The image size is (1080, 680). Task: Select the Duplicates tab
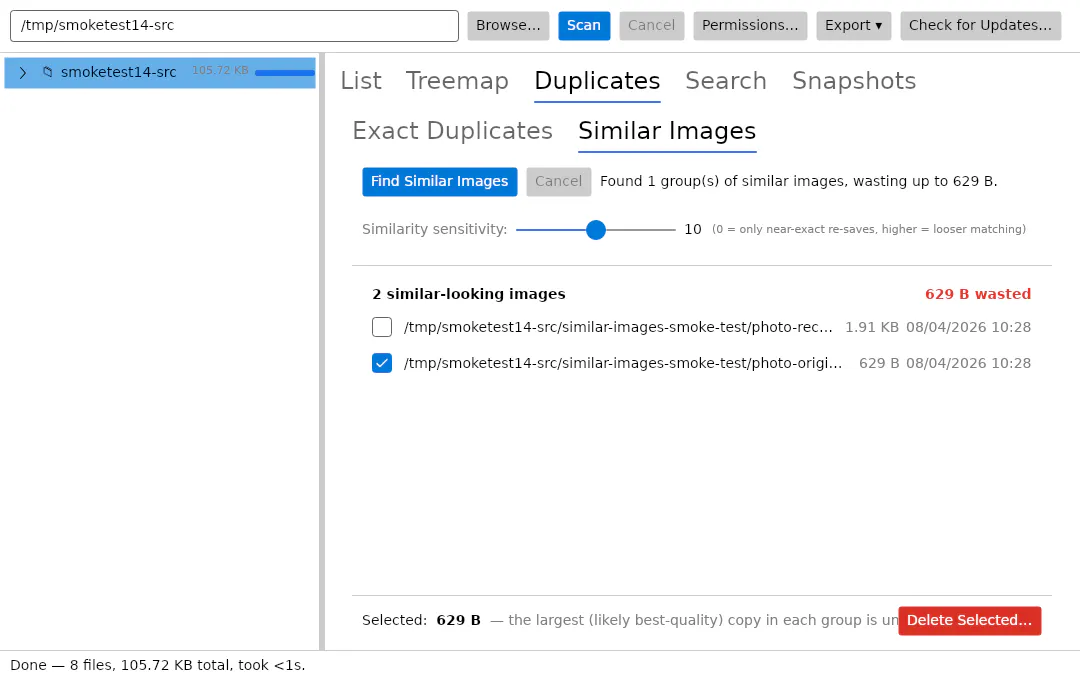click(x=597, y=81)
